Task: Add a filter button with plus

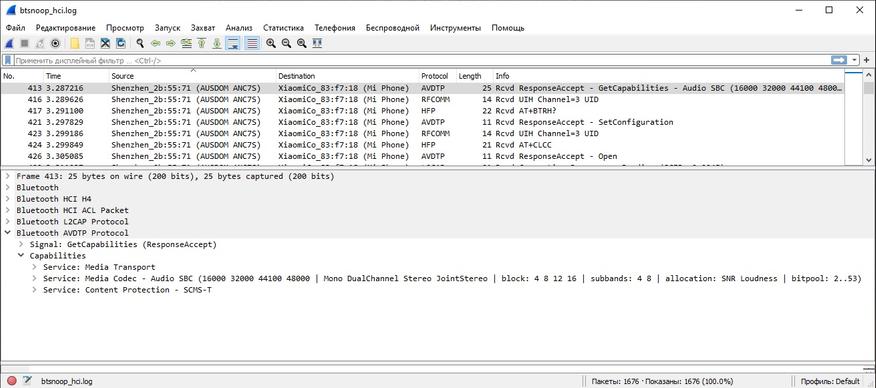Action: coord(867,60)
